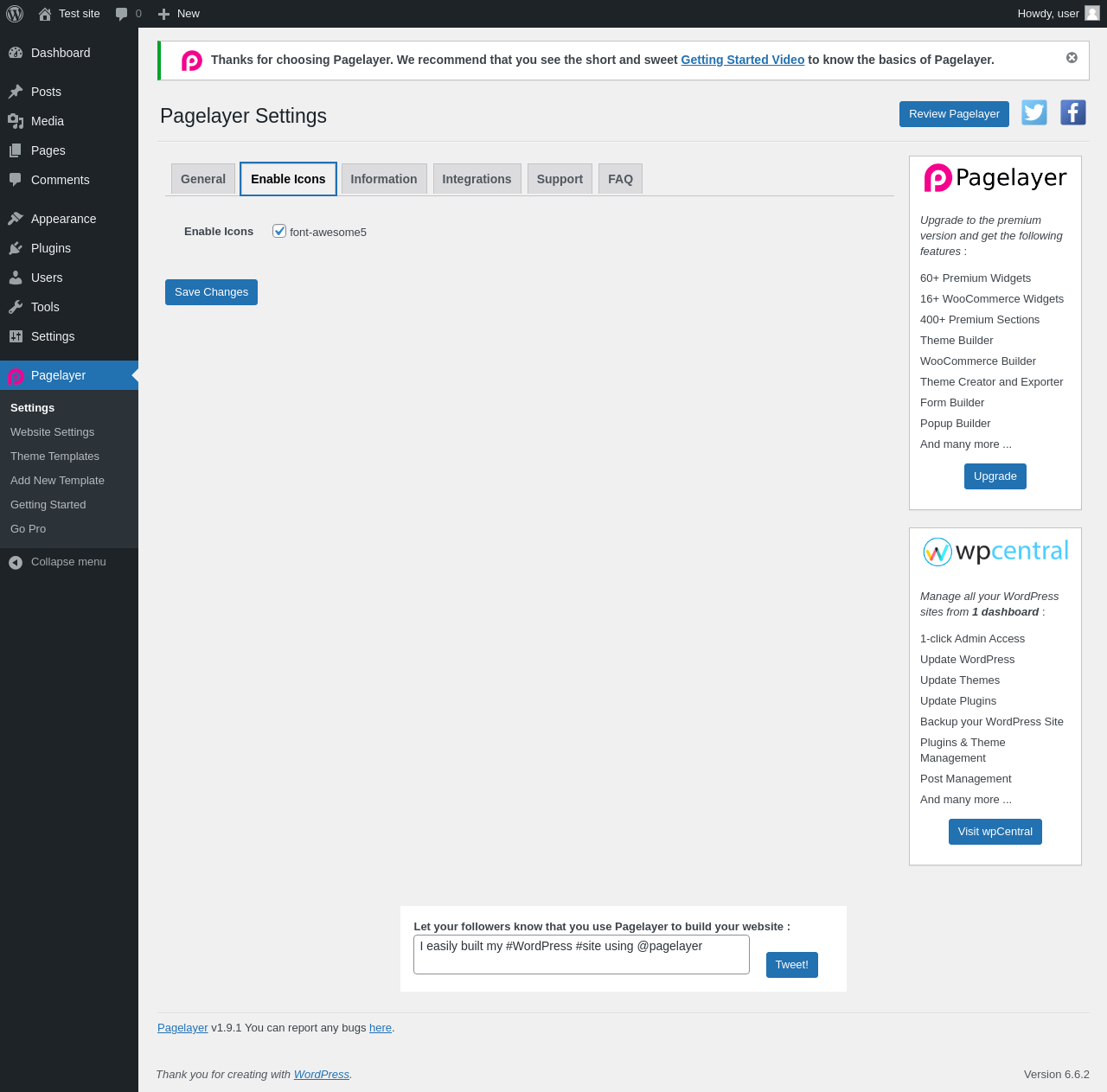
Task: Open the Support tab
Action: point(560,179)
